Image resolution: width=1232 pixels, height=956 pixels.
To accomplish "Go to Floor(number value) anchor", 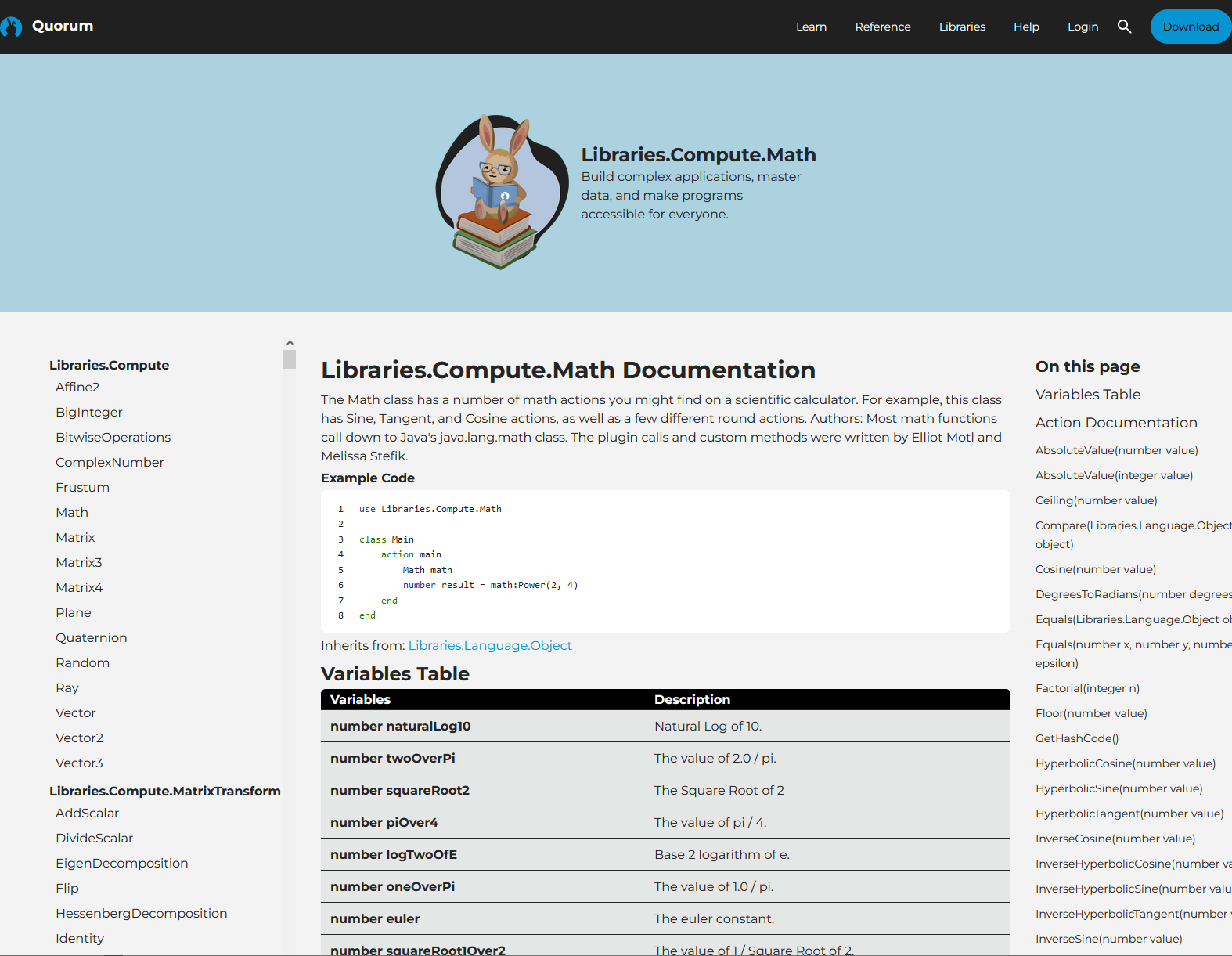I will (1091, 713).
